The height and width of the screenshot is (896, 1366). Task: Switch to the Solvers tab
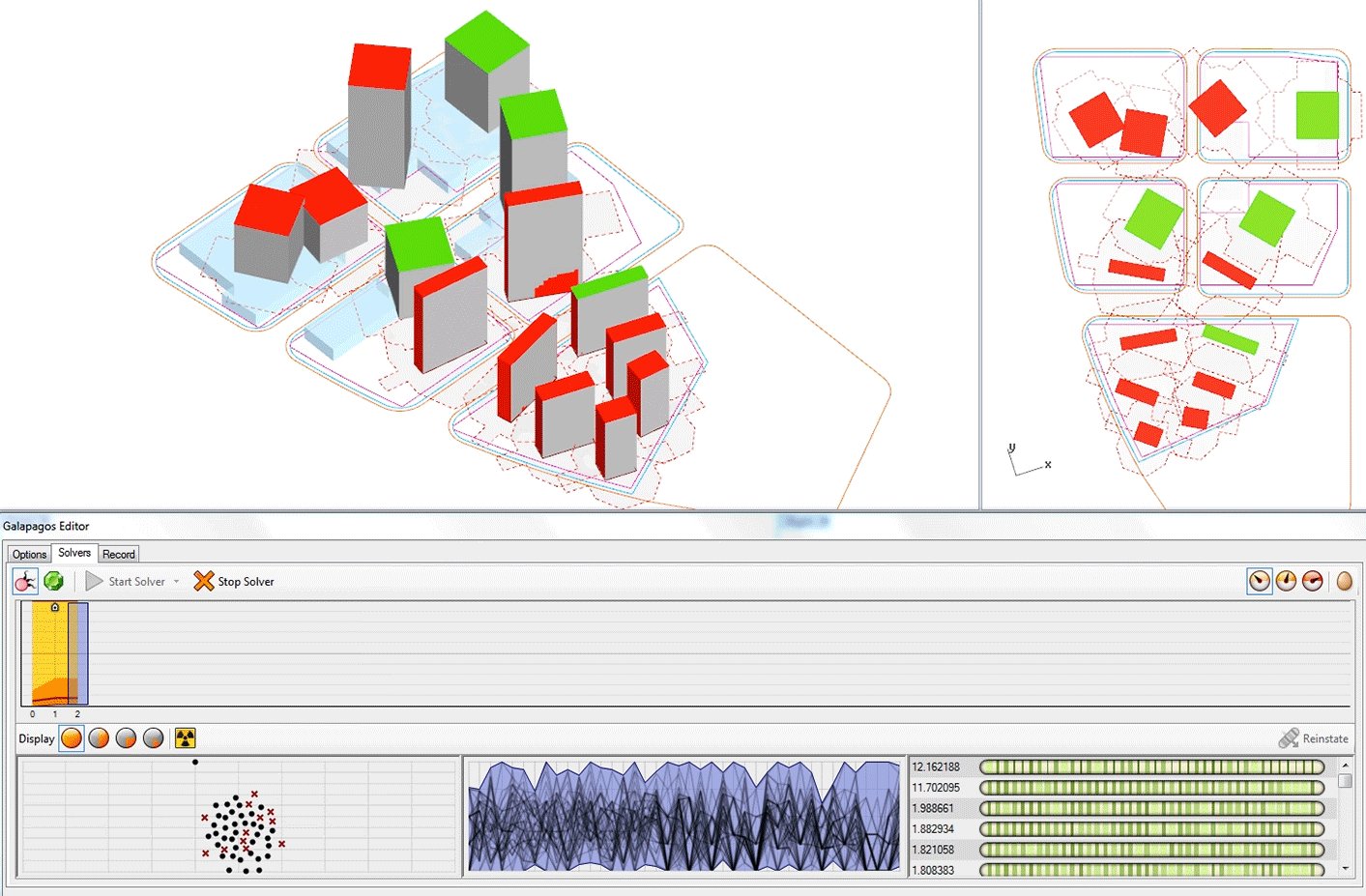(74, 553)
